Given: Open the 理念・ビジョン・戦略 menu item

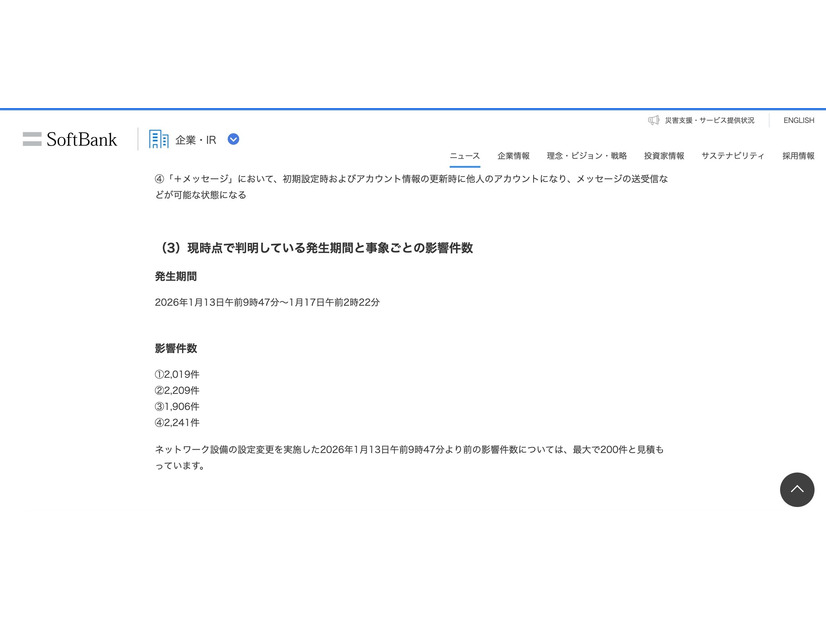Looking at the screenshot, I should point(585,156).
